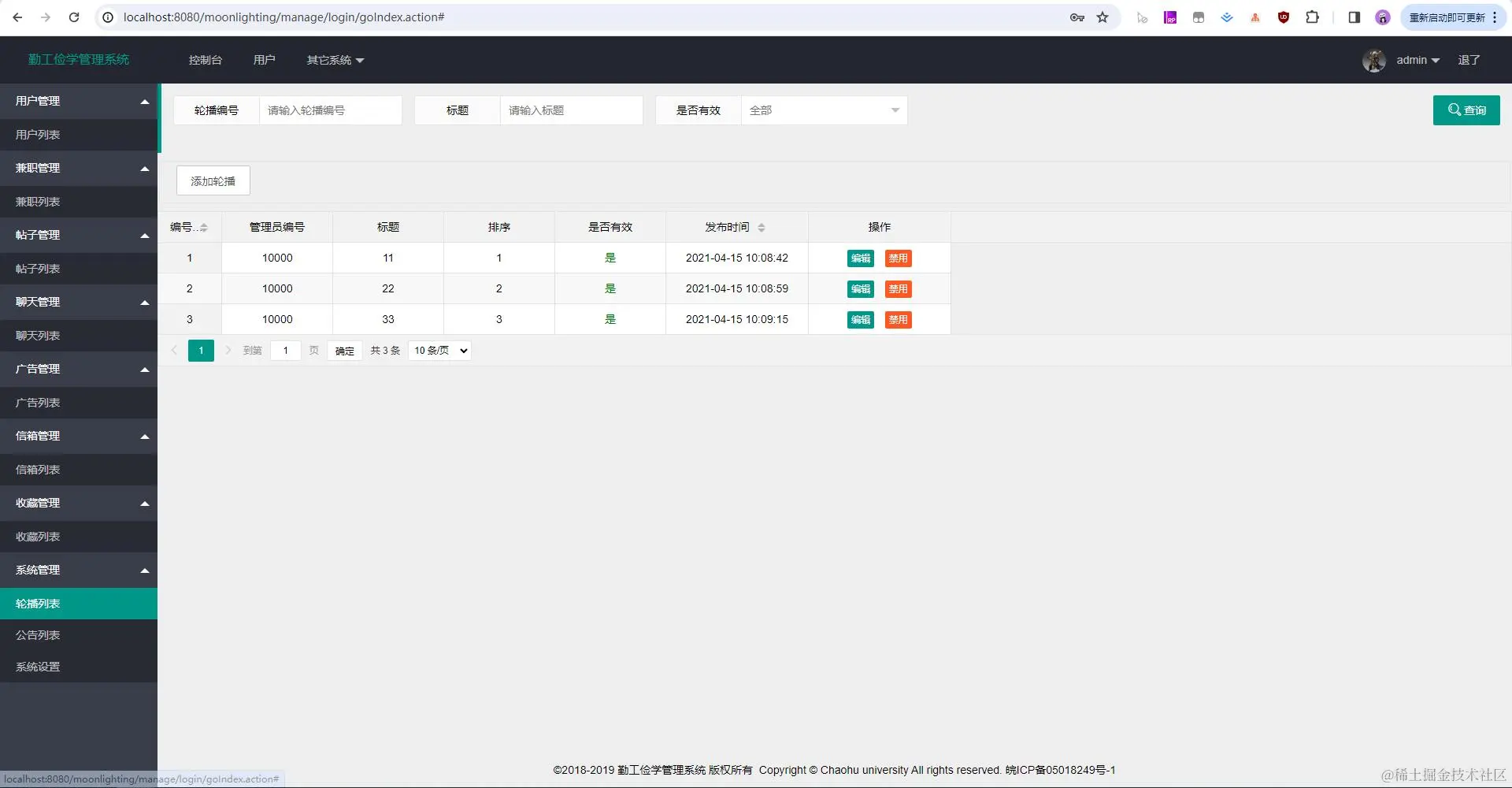Screen dimensions: 1512x788
Task: Click 禁用 for carousel row 1
Action: [x=899, y=258]
